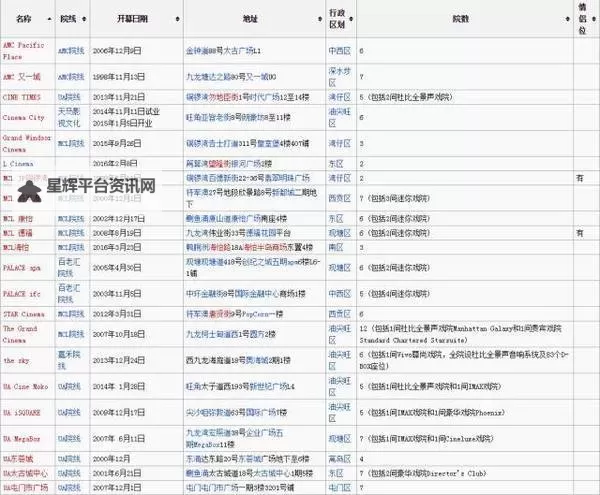Sort the table by the 名称 column arrow
The width and height of the screenshot is (600, 495).
click(49, 19)
